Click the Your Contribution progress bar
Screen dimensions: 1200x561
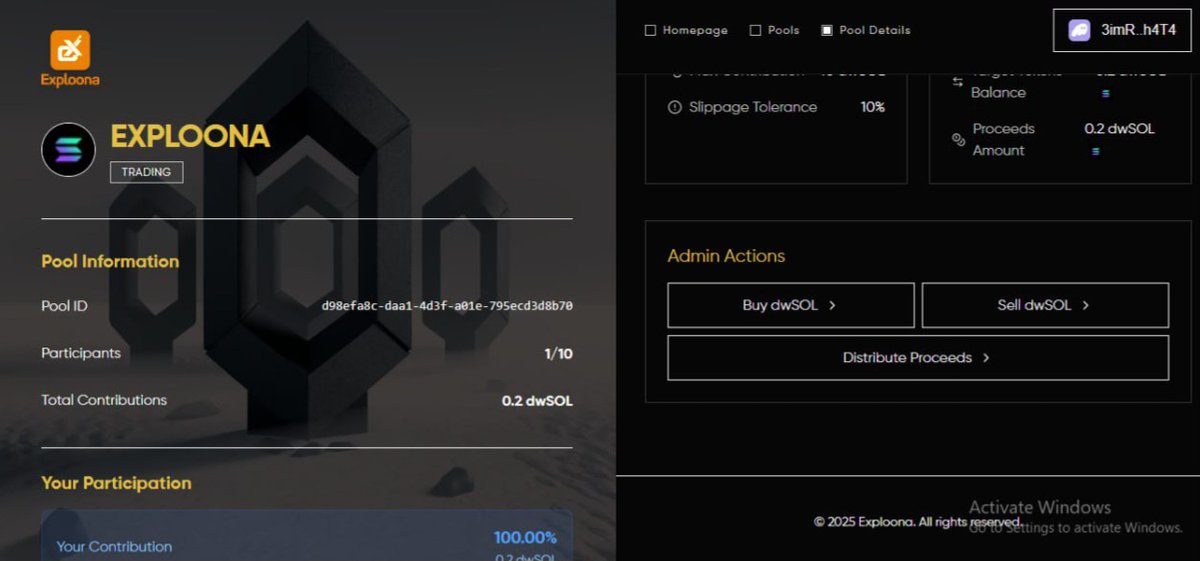[x=307, y=536]
